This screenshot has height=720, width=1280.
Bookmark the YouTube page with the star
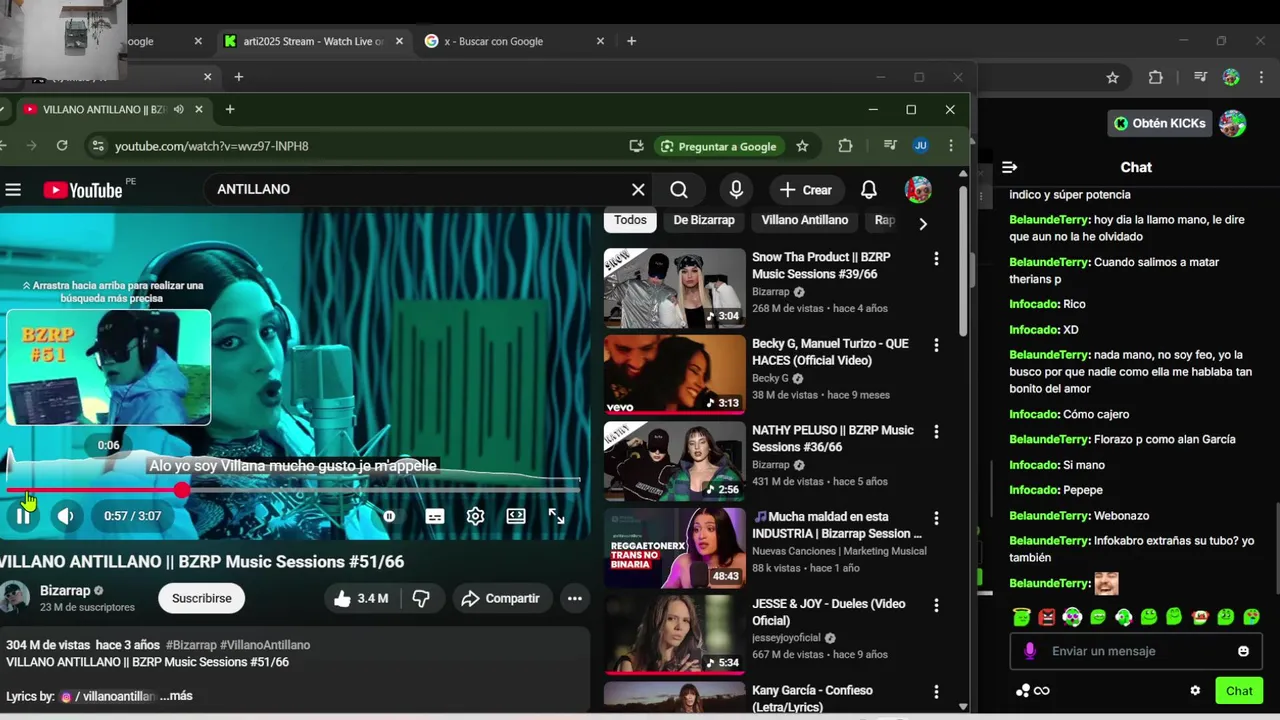(802, 146)
